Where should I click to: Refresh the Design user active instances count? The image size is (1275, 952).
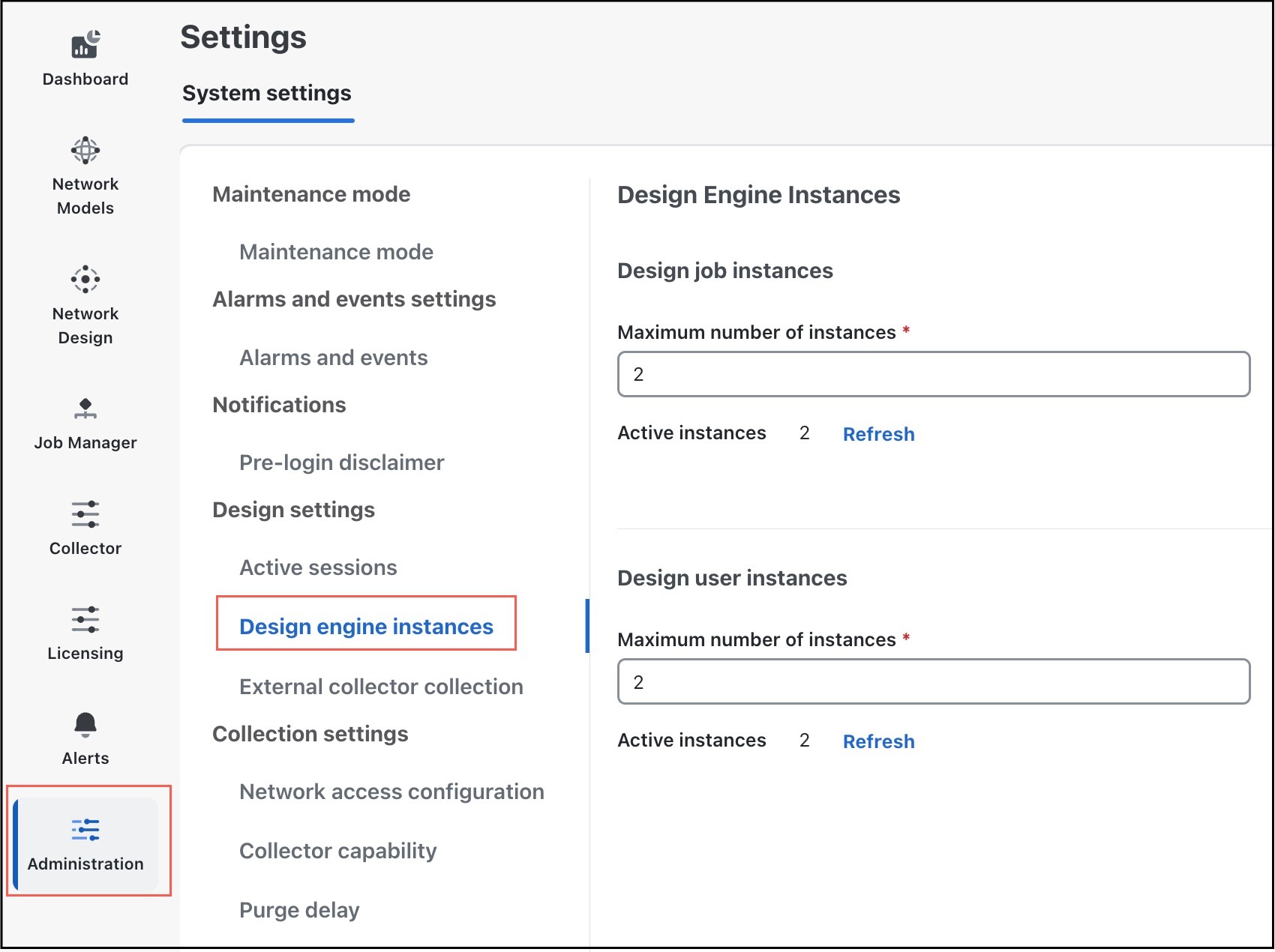click(x=878, y=741)
